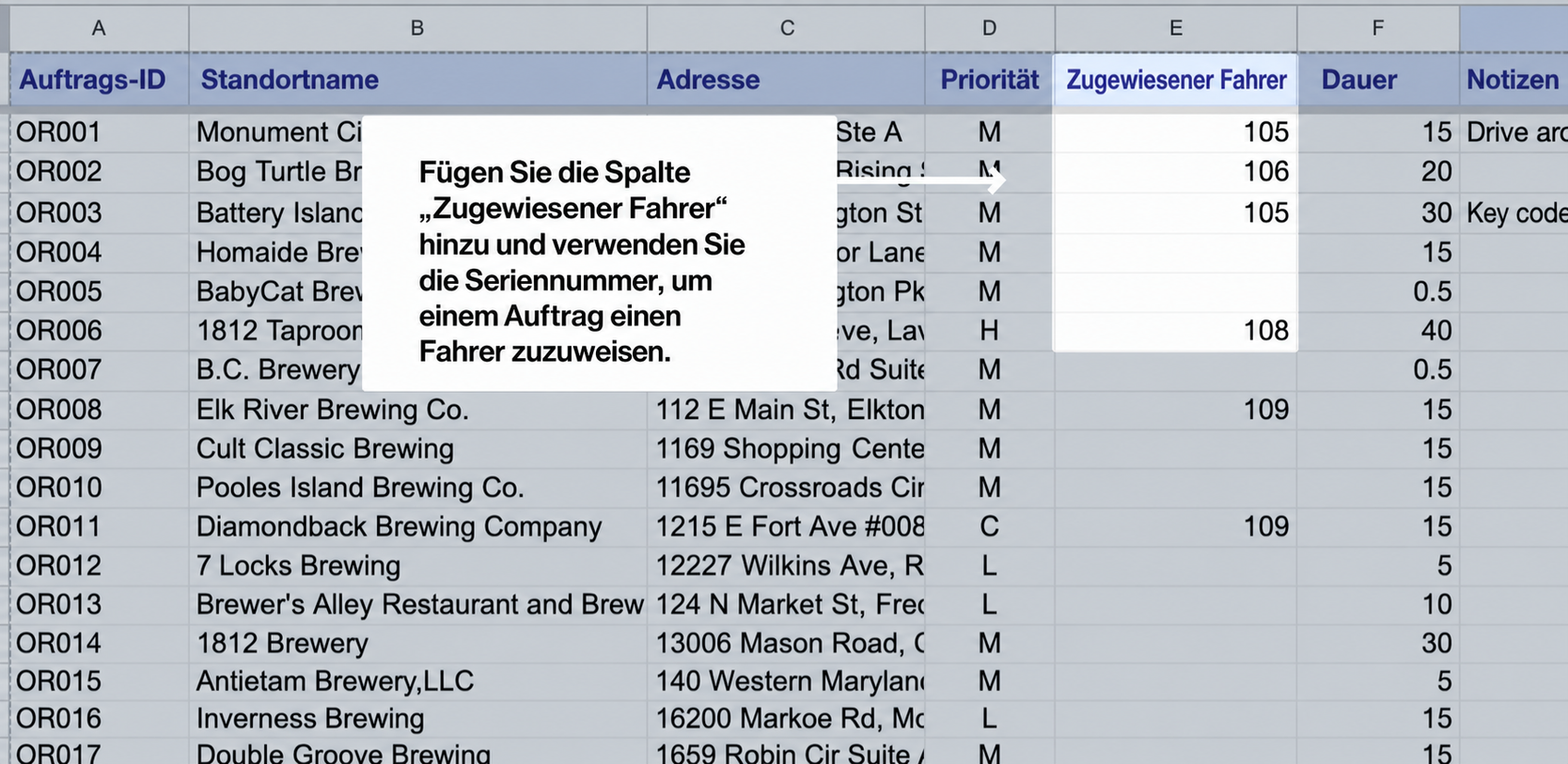The height and width of the screenshot is (764, 1568).
Task: Select driver cell 109 in row OR008
Action: click(x=1176, y=410)
